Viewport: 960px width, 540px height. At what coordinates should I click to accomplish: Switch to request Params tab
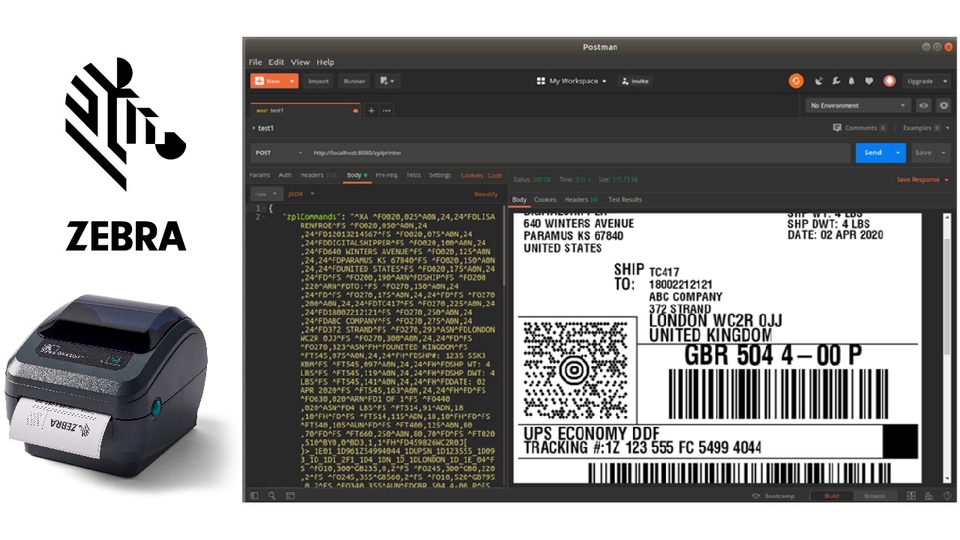click(x=260, y=175)
